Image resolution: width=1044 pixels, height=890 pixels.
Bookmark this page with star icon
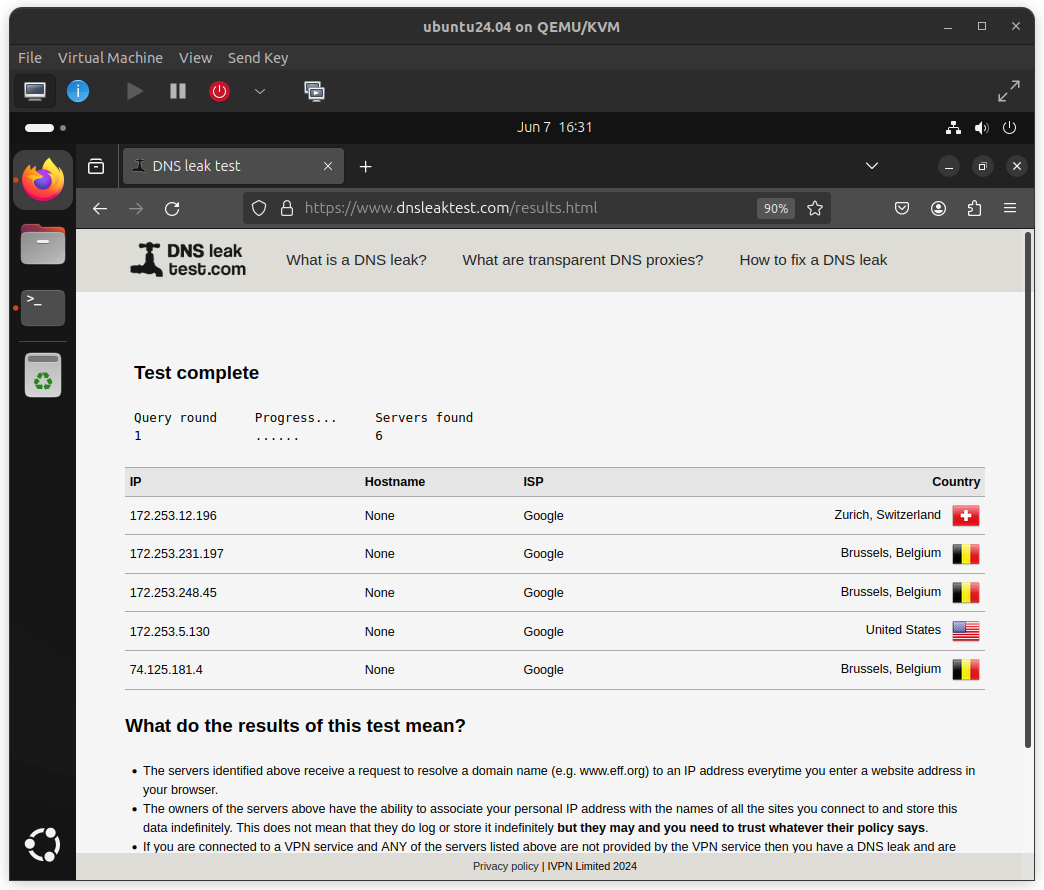tap(815, 208)
